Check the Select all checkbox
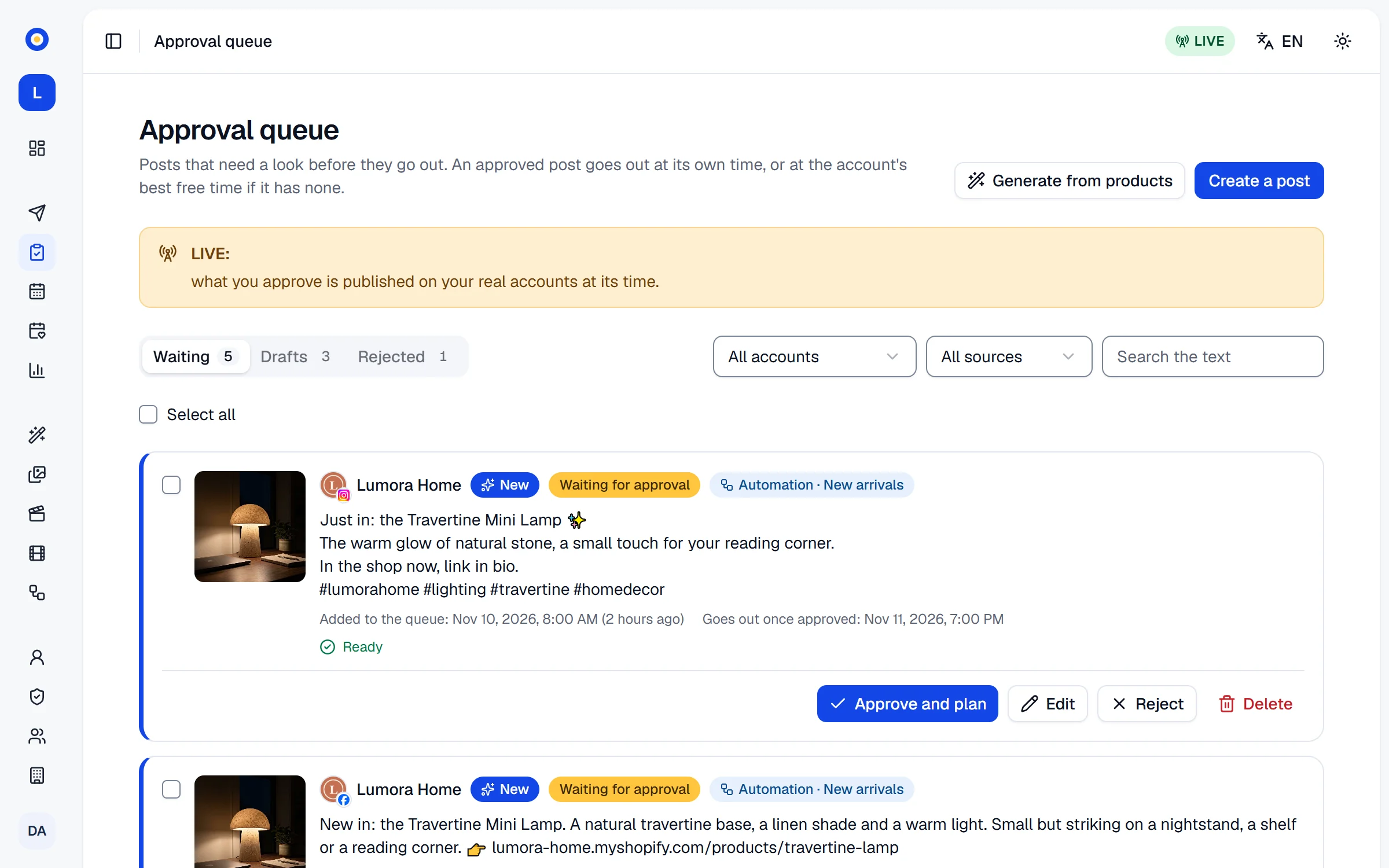The image size is (1389, 868). (x=148, y=414)
